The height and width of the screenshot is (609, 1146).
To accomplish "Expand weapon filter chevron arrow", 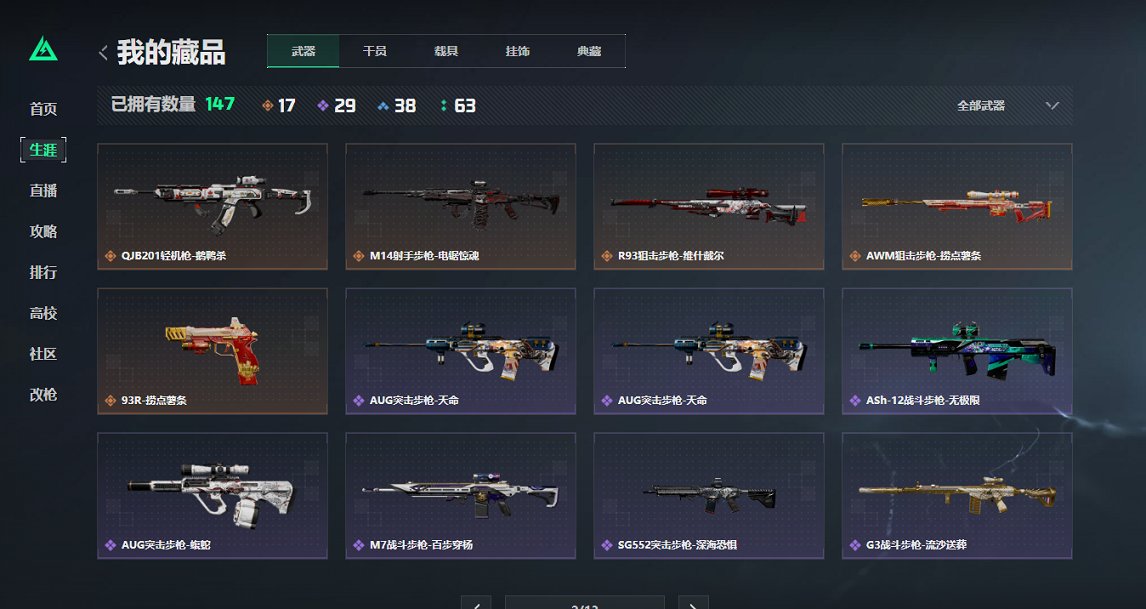I will [x=1052, y=105].
